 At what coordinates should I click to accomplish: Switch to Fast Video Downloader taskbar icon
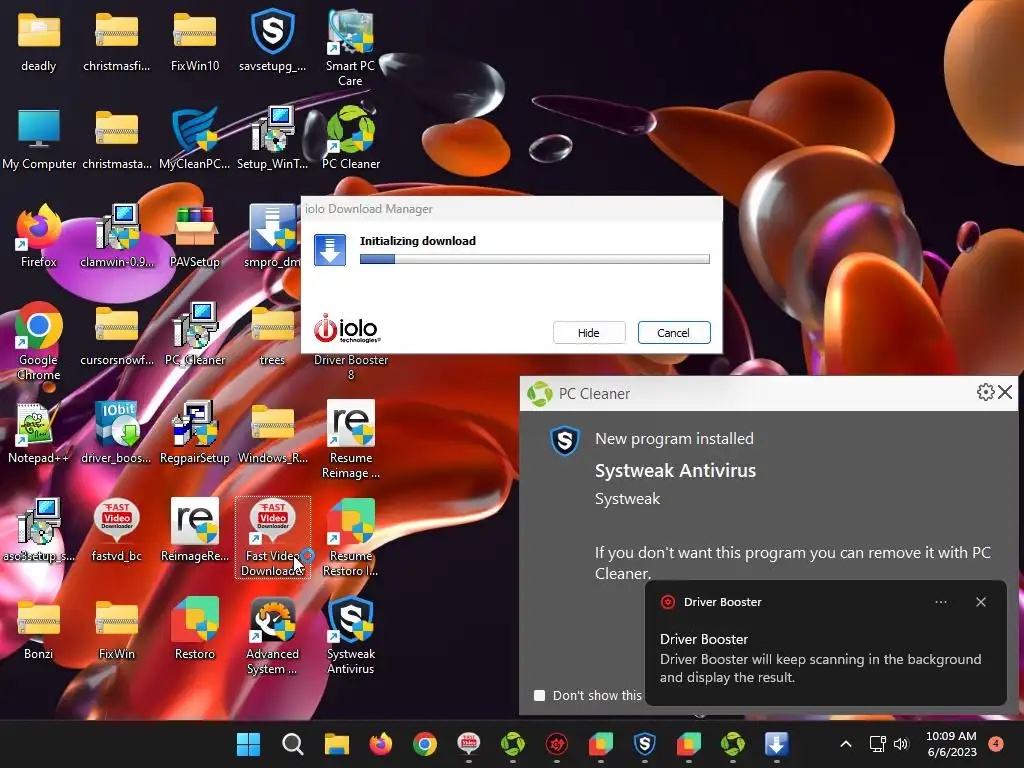469,744
